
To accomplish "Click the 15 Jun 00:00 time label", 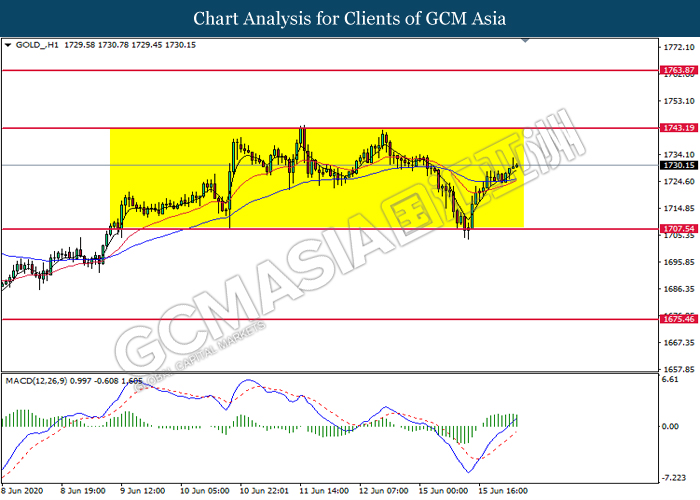I will point(443,491).
